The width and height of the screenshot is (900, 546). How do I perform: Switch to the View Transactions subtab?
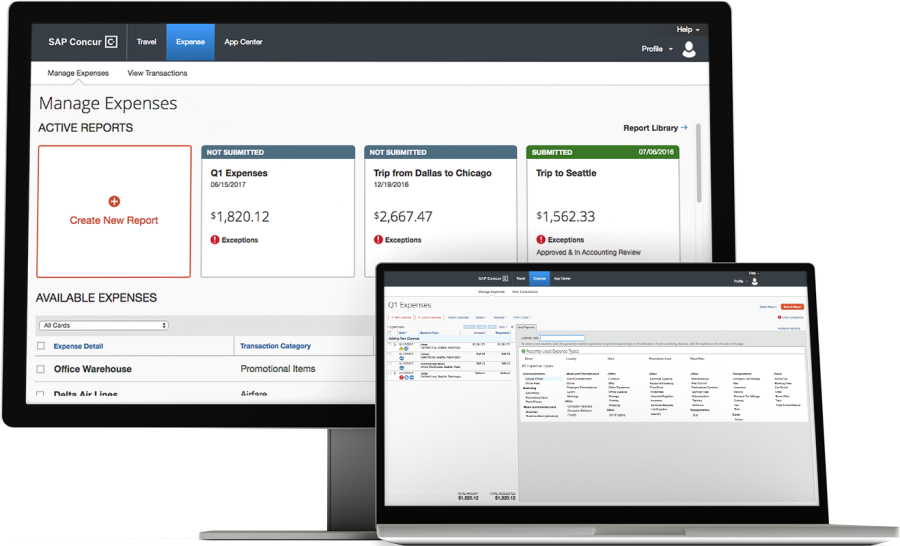[157, 73]
